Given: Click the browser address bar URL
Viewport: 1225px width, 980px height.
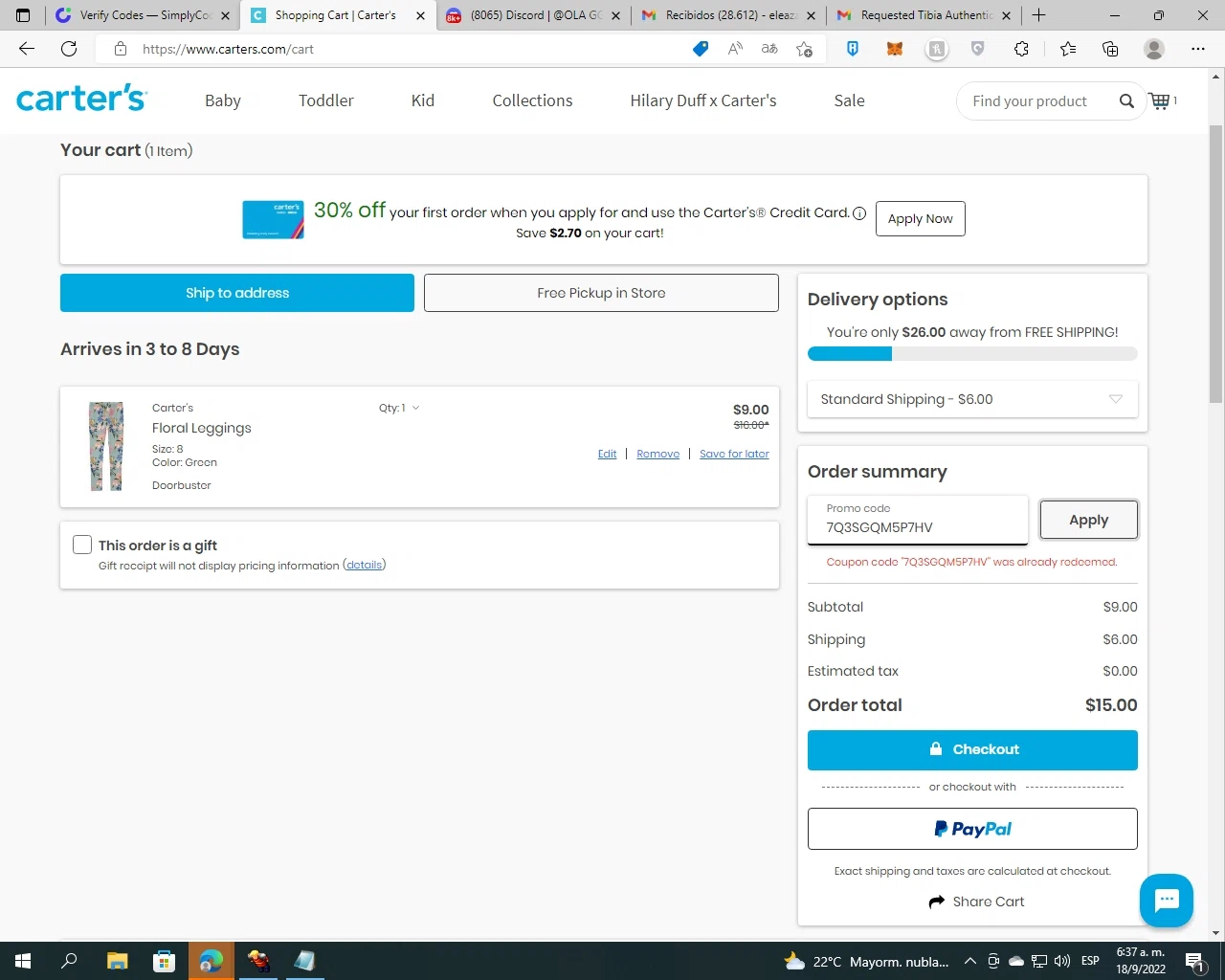Looking at the screenshot, I should [x=228, y=49].
